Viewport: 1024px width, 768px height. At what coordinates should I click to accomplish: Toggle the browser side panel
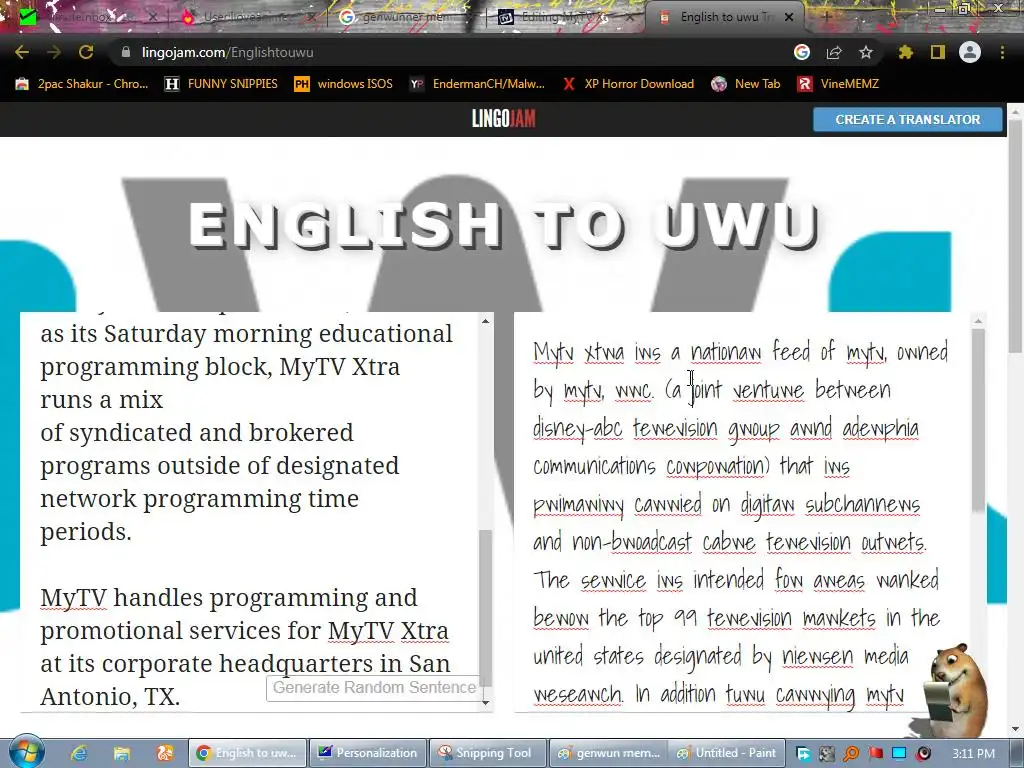(x=938, y=52)
